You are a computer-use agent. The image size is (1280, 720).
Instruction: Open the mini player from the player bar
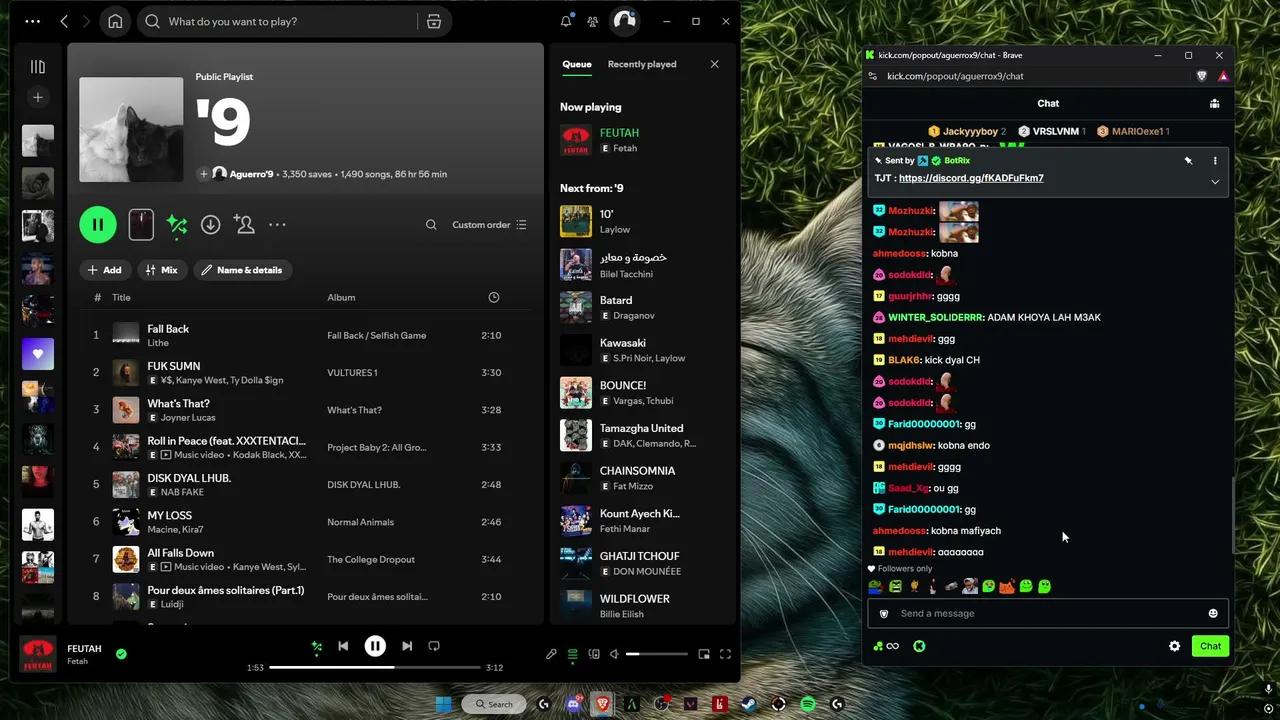(704, 654)
